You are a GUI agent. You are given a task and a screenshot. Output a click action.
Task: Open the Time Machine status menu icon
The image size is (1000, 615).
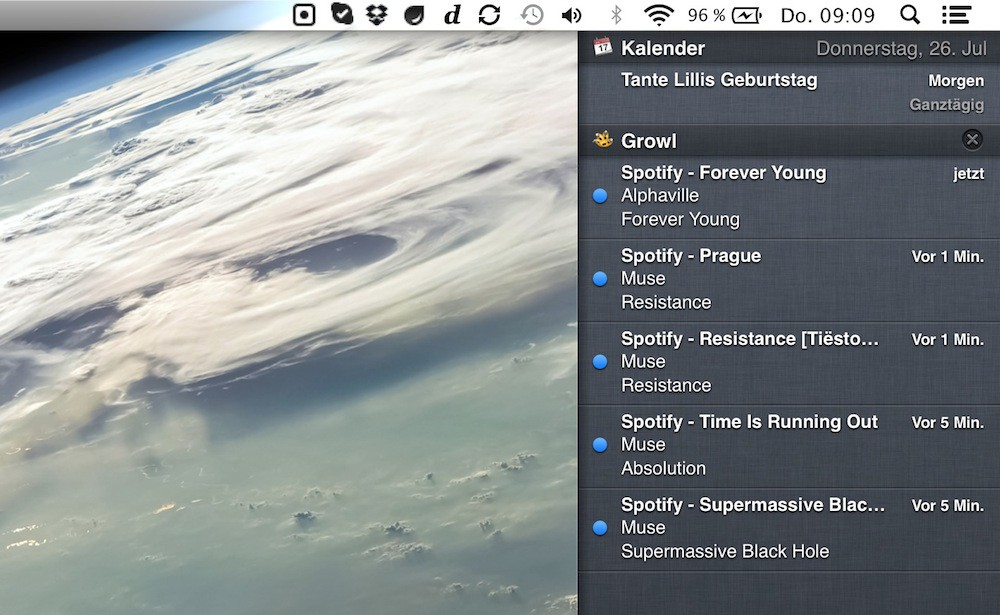click(x=531, y=15)
